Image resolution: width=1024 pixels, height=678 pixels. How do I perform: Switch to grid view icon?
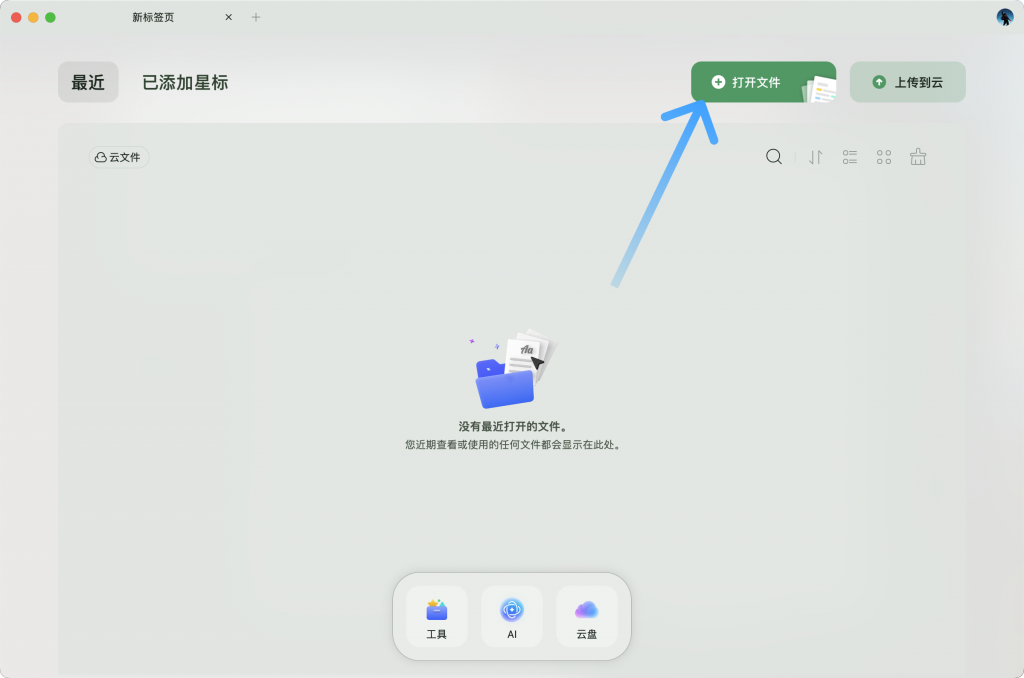coord(884,157)
